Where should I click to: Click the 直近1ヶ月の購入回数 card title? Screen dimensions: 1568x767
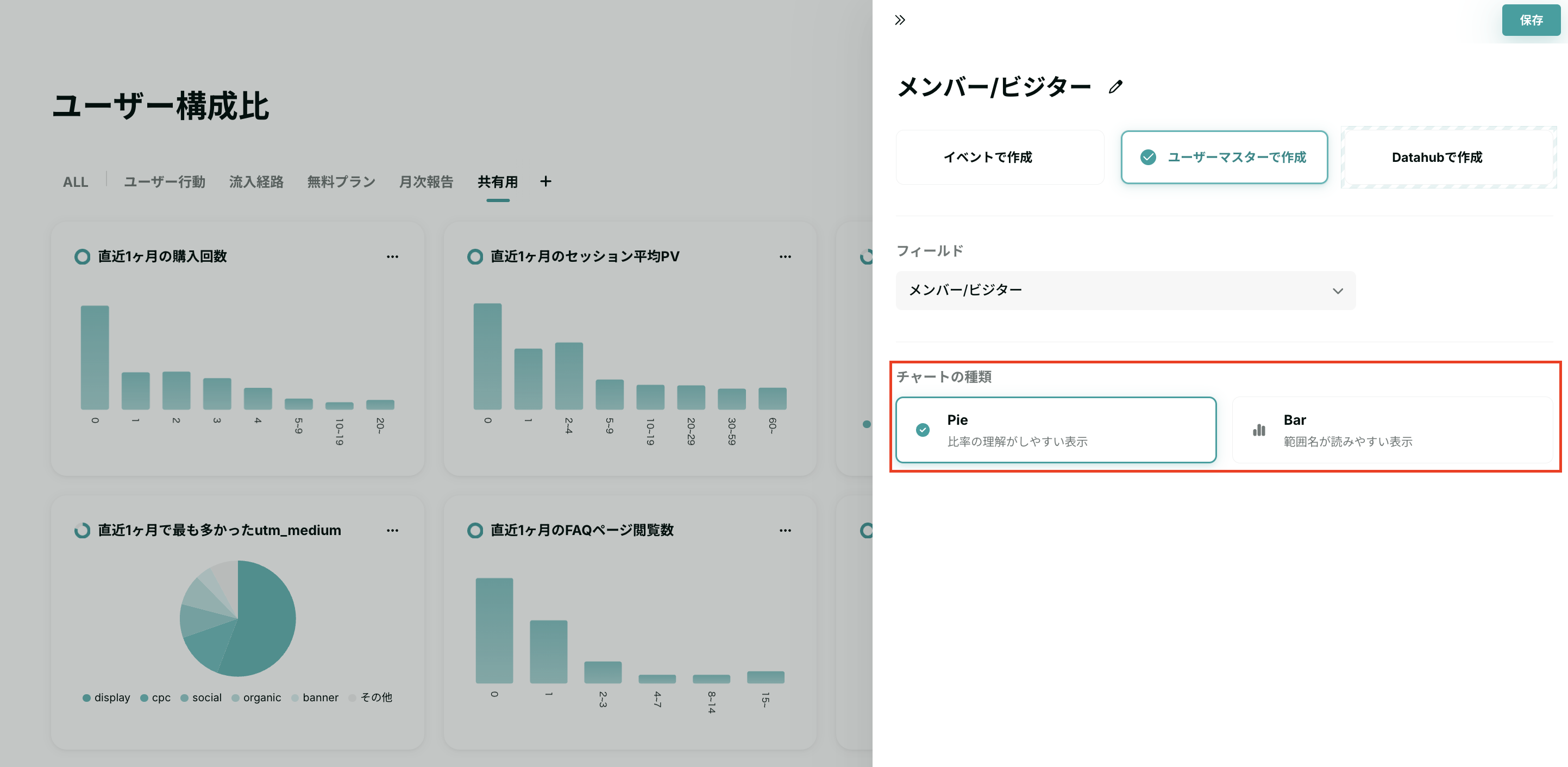coord(162,256)
